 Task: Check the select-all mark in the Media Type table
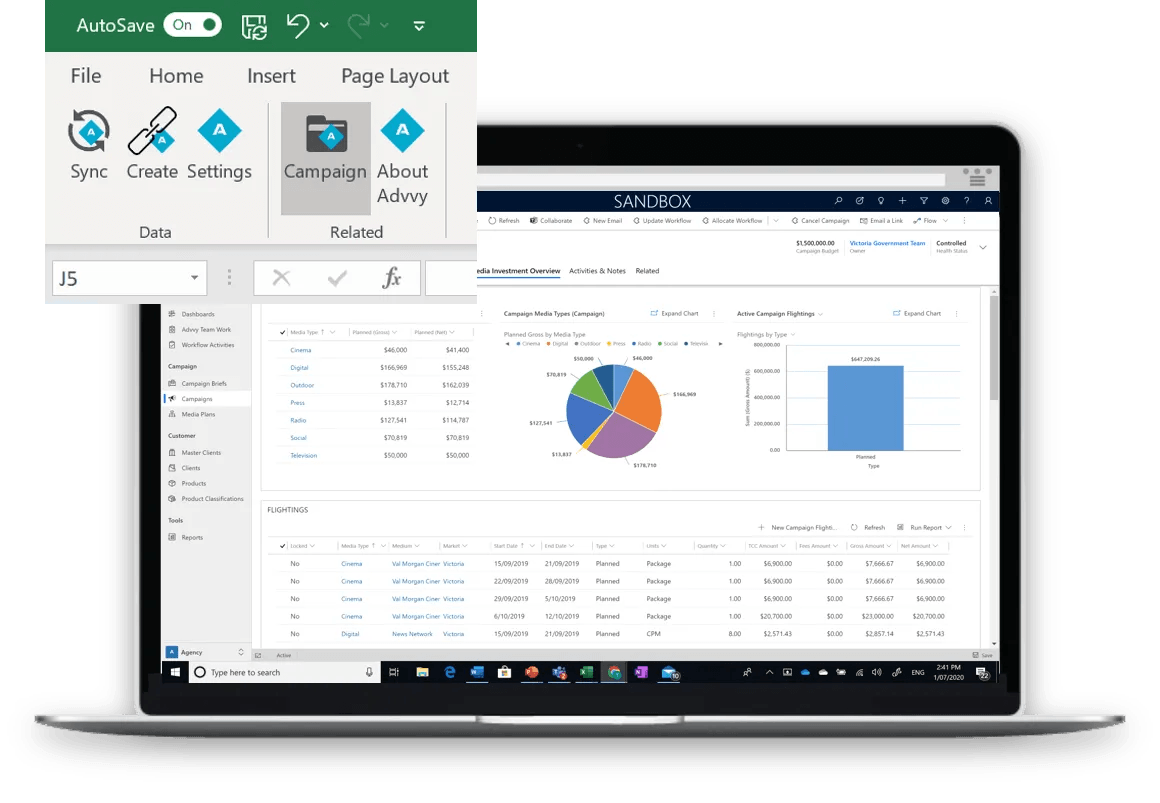283,332
